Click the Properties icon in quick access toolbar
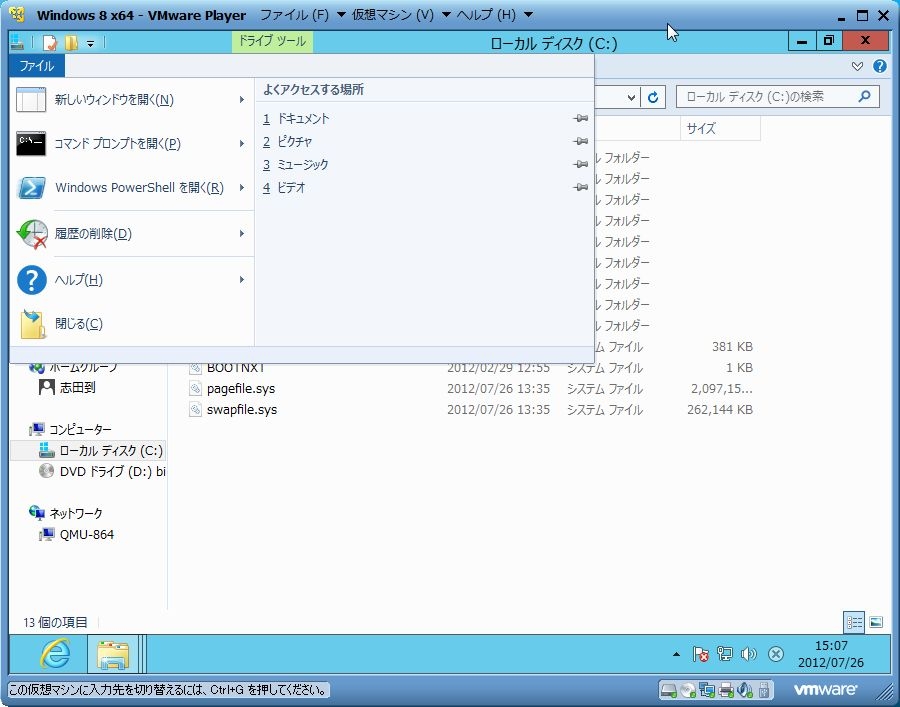Screen dimensions: 900x707 pyautogui.click(x=50, y=43)
